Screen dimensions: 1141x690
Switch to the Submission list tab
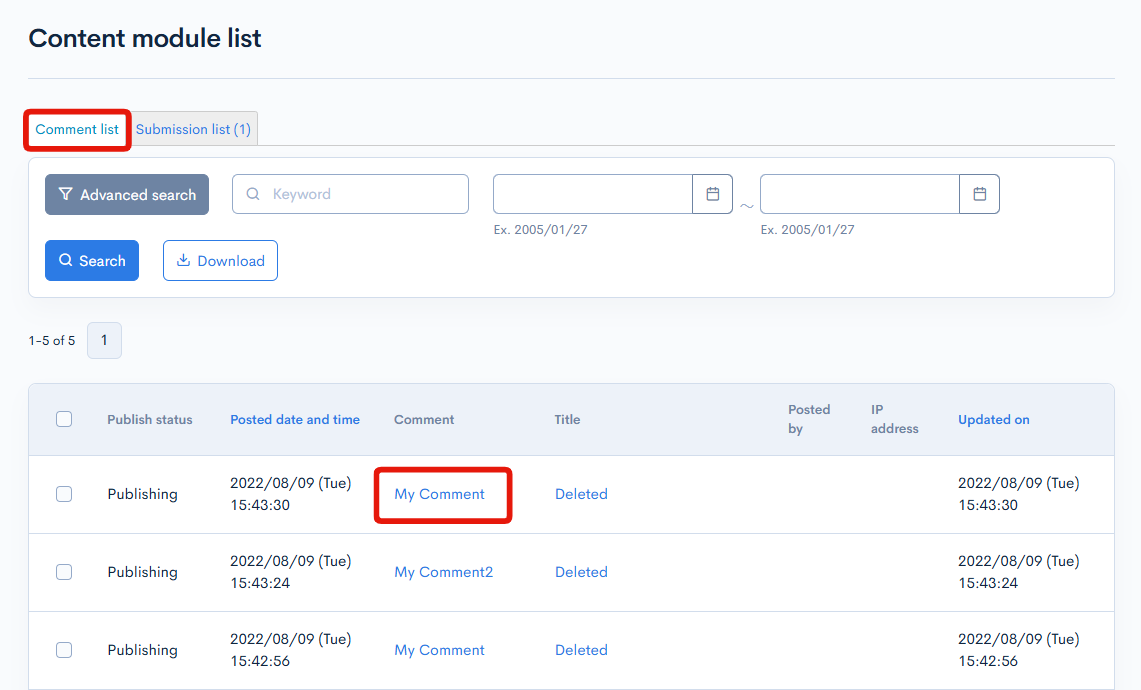193,128
